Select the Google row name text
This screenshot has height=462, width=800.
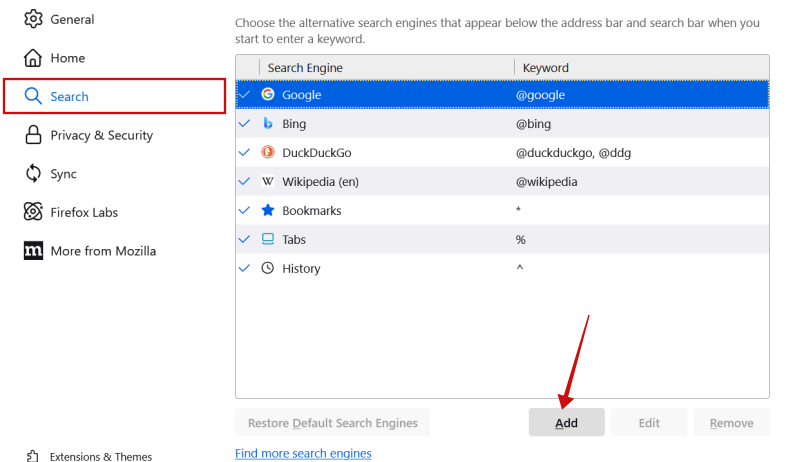pos(302,95)
